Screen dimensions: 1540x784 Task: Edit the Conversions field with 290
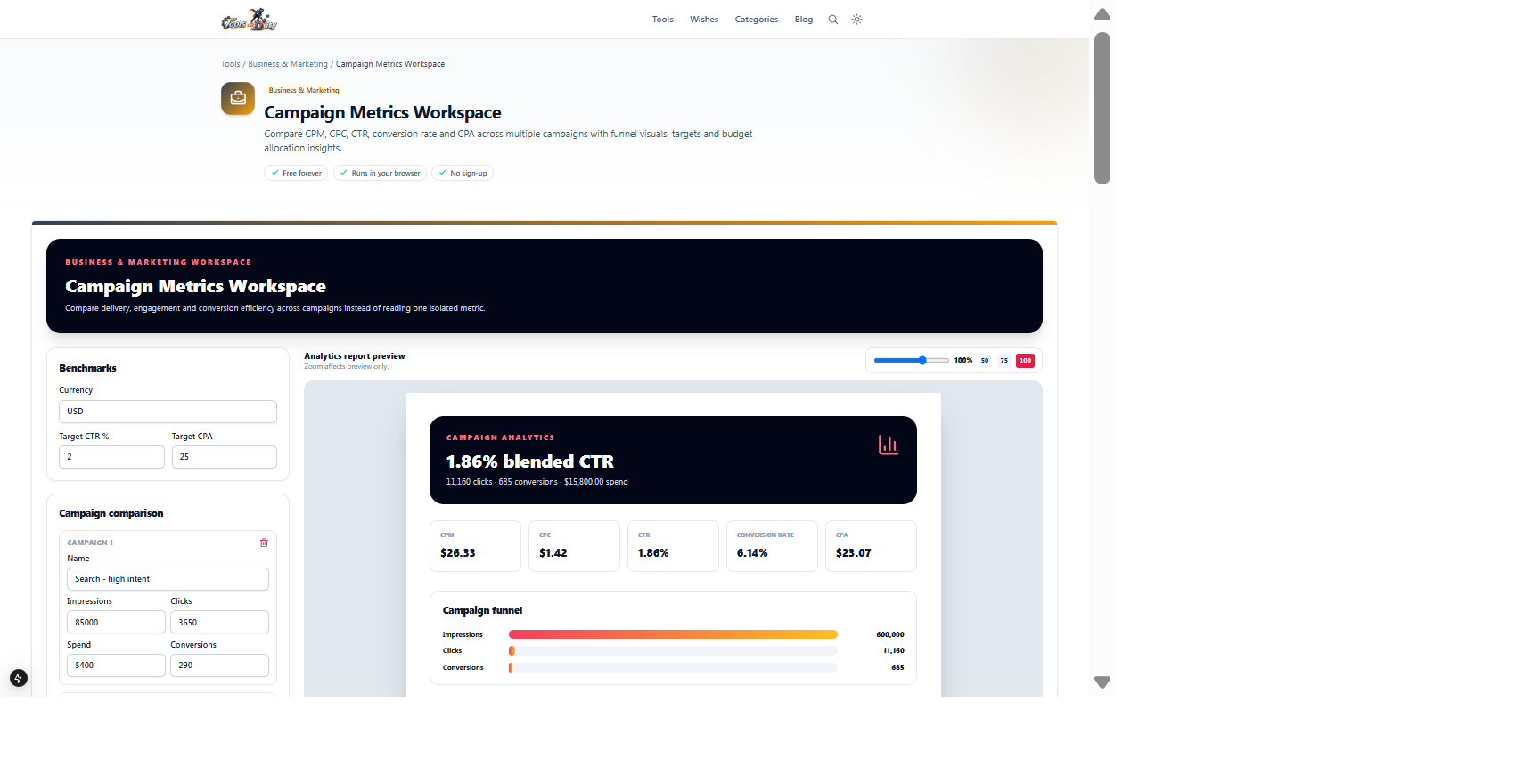pyautogui.click(x=219, y=666)
